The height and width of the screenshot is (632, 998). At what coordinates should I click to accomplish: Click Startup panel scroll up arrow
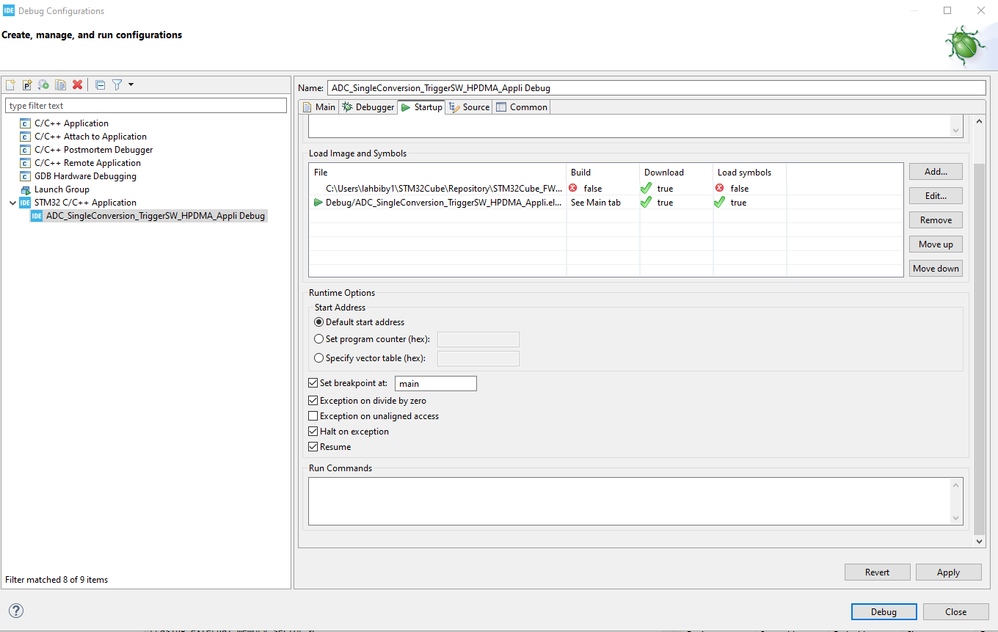click(979, 121)
